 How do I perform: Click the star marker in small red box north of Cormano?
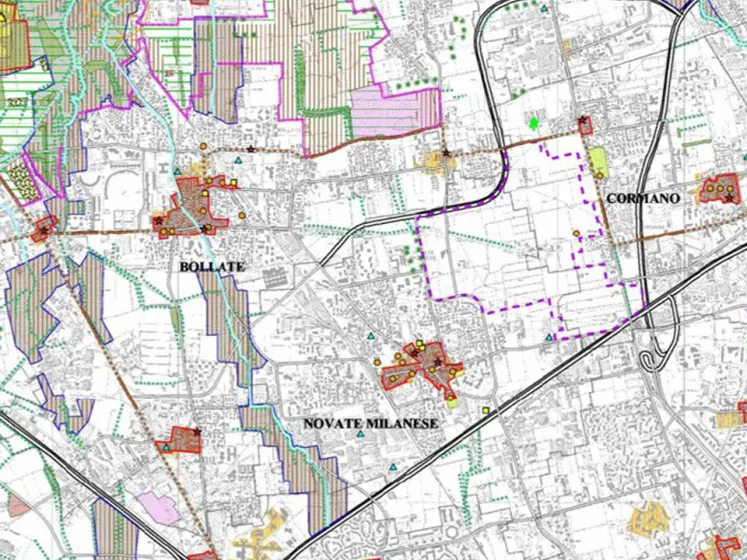(582, 122)
